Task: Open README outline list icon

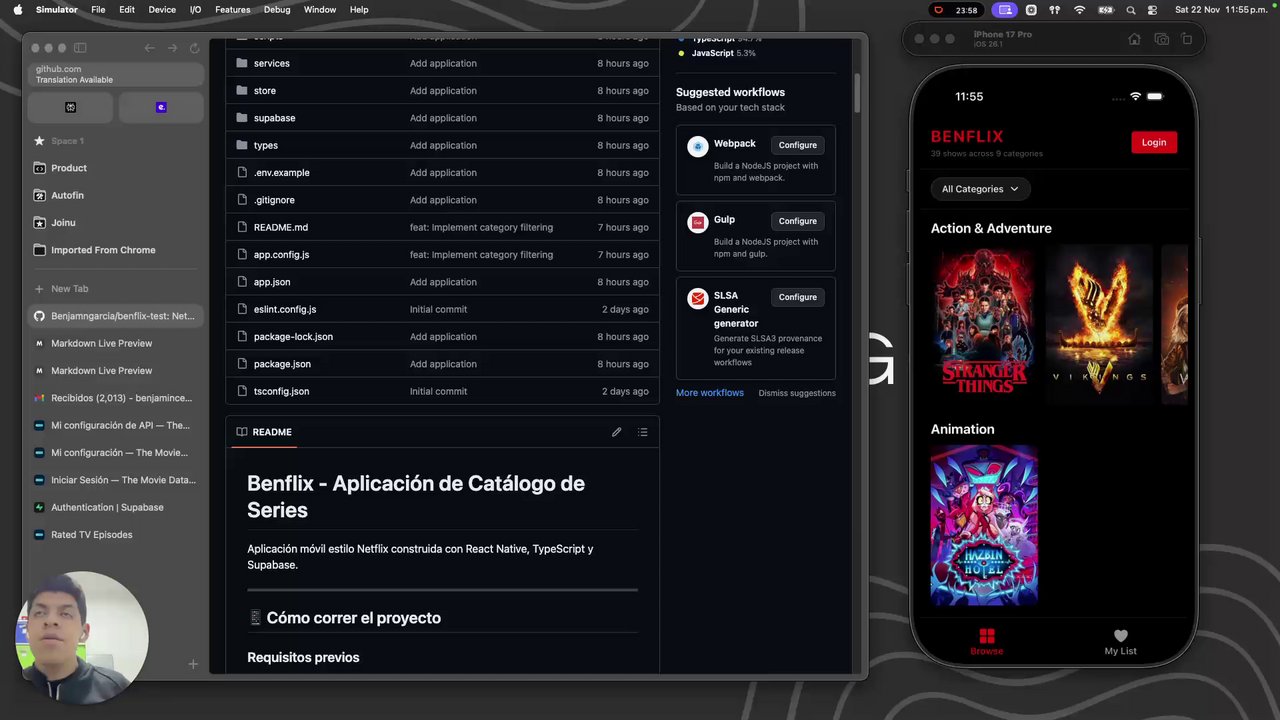Action: point(643,432)
